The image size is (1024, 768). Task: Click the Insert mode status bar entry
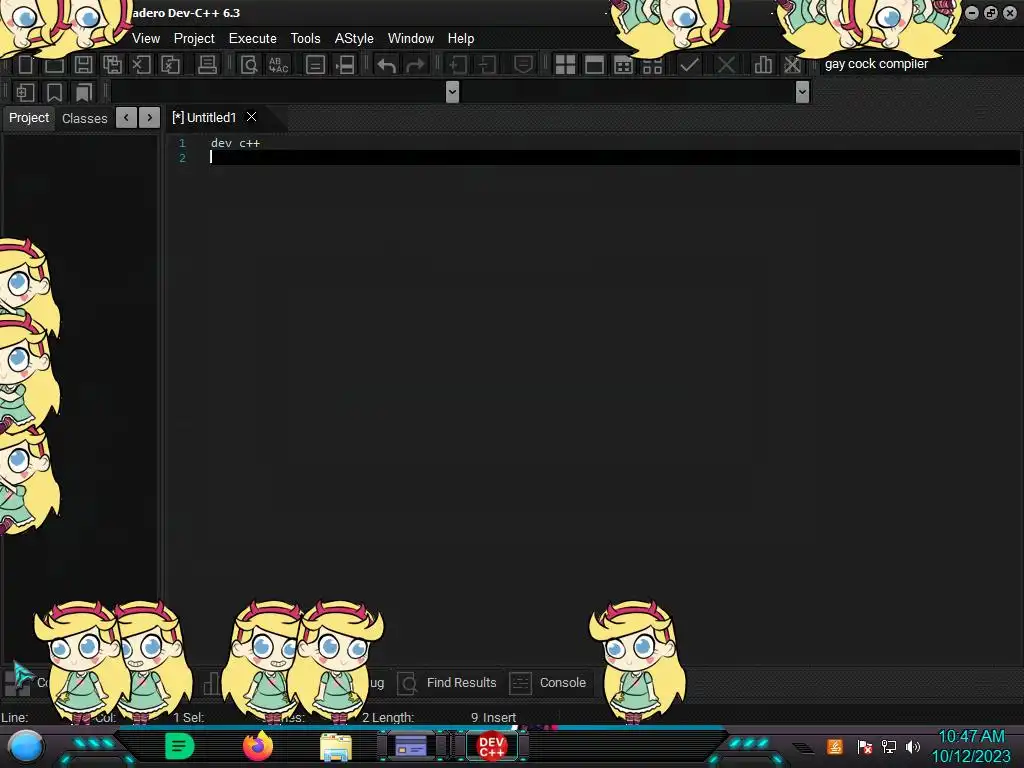click(499, 717)
